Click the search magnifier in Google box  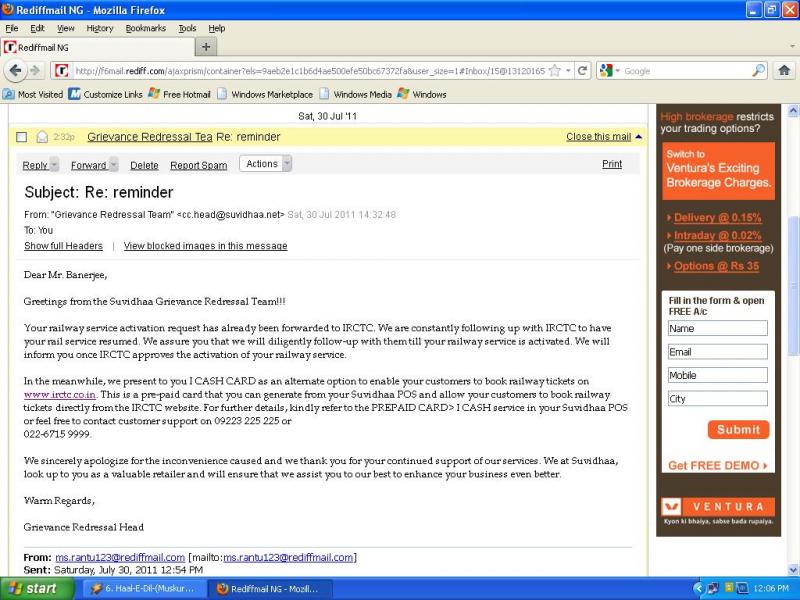click(x=759, y=70)
